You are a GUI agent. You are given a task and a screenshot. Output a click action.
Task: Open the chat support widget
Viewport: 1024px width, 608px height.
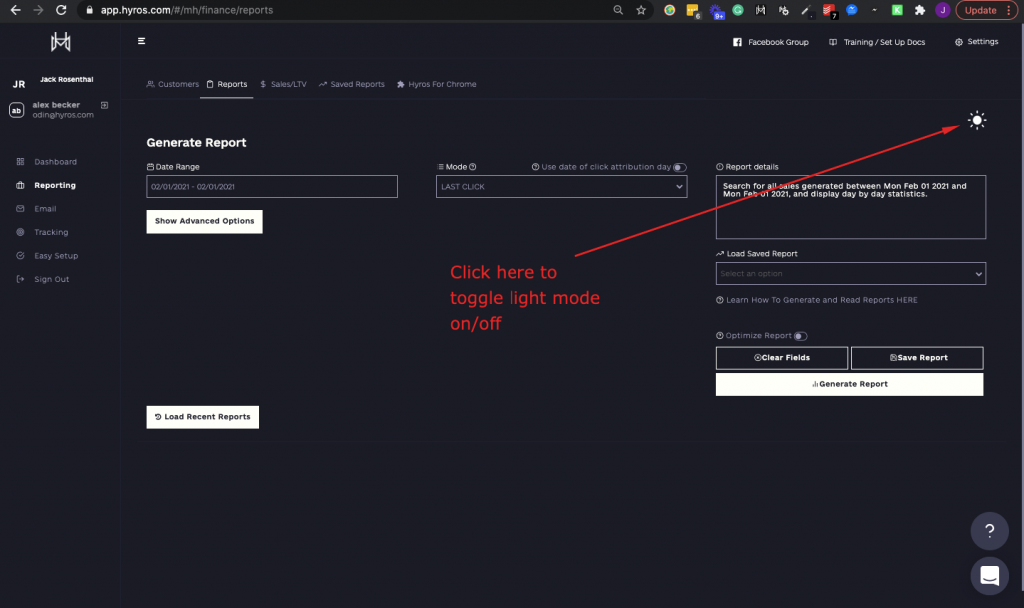(989, 576)
